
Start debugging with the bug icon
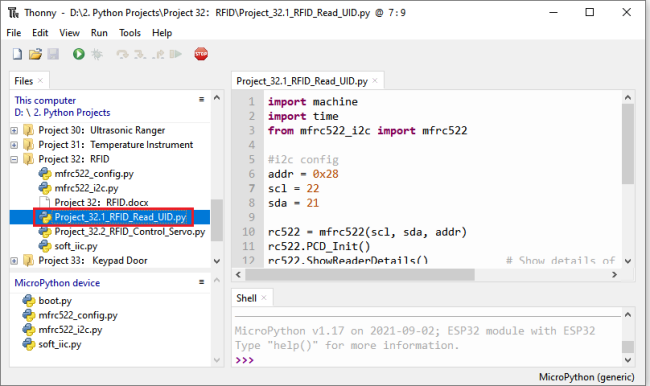coord(97,54)
